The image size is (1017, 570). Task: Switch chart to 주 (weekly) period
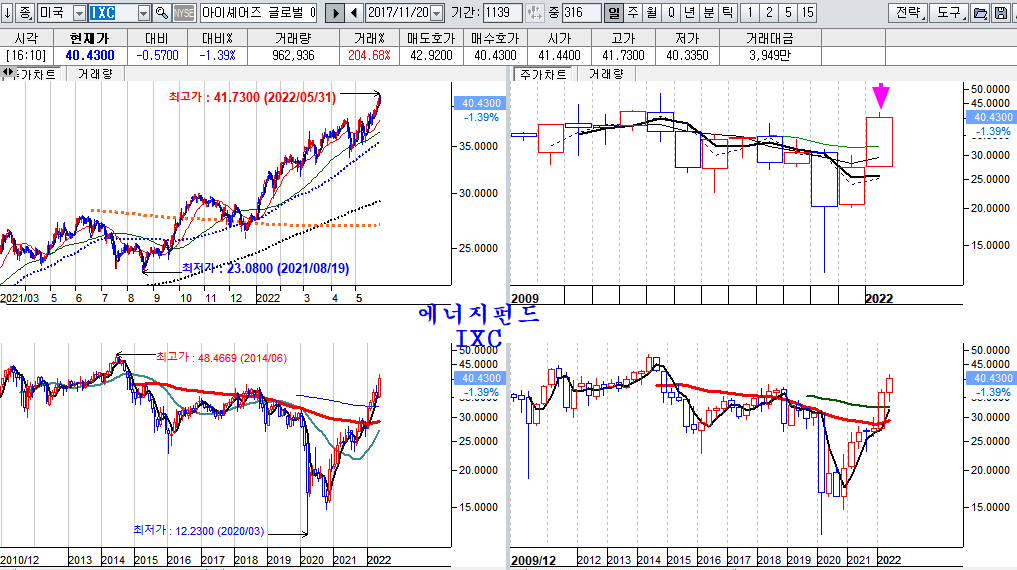[633, 13]
